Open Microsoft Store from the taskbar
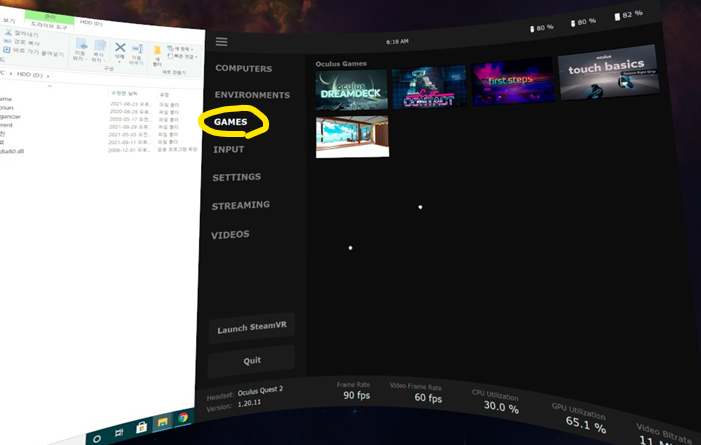Image resolution: width=701 pixels, height=445 pixels. pyautogui.click(x=141, y=428)
